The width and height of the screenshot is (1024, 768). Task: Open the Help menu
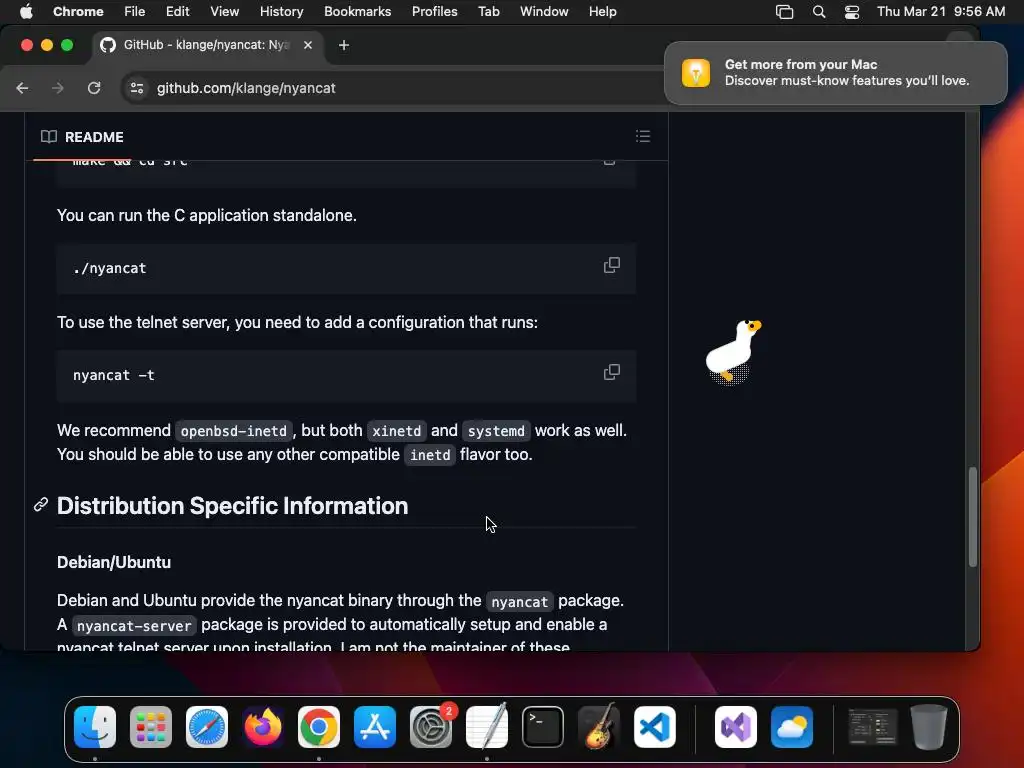(x=602, y=11)
